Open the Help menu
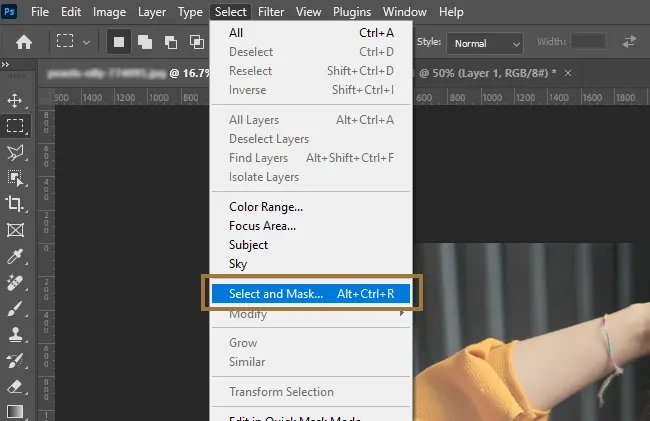 point(451,12)
